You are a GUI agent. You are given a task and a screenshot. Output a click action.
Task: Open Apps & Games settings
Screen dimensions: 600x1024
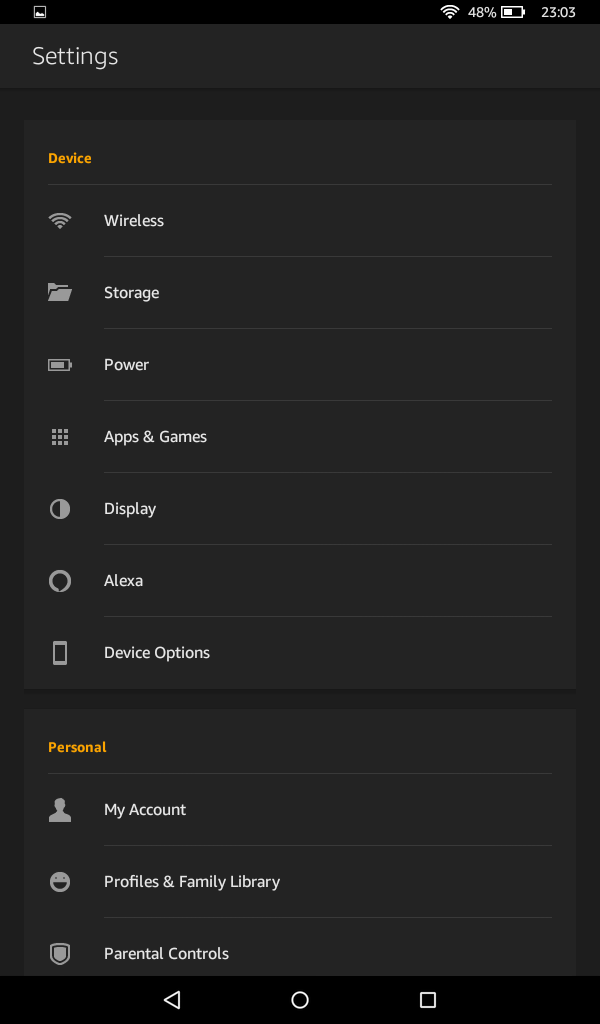155,437
